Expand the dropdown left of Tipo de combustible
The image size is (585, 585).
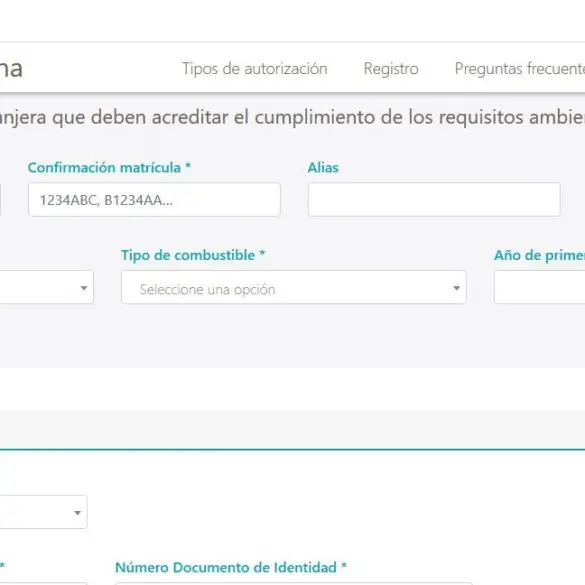(47, 287)
